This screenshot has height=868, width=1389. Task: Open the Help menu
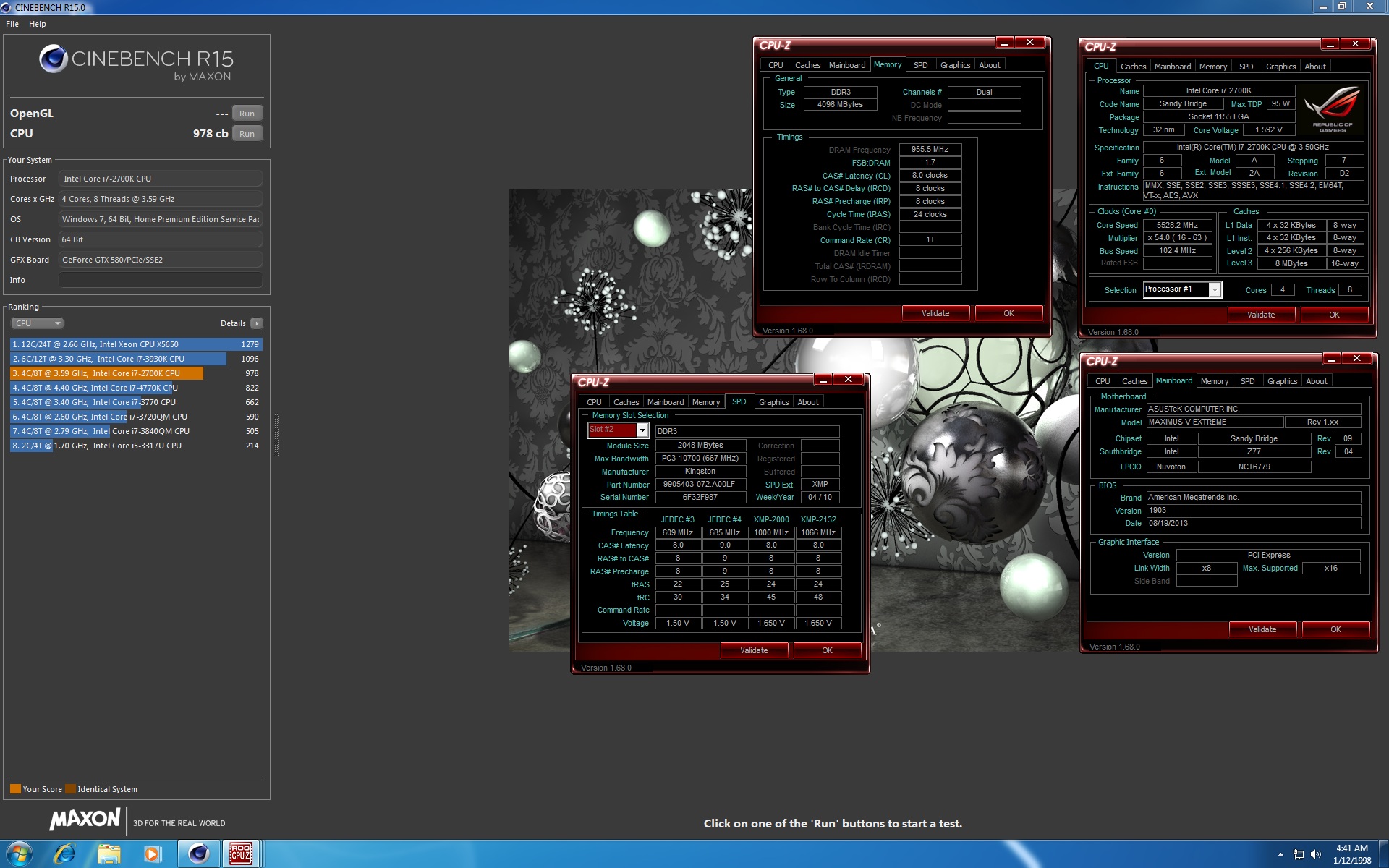(x=38, y=24)
